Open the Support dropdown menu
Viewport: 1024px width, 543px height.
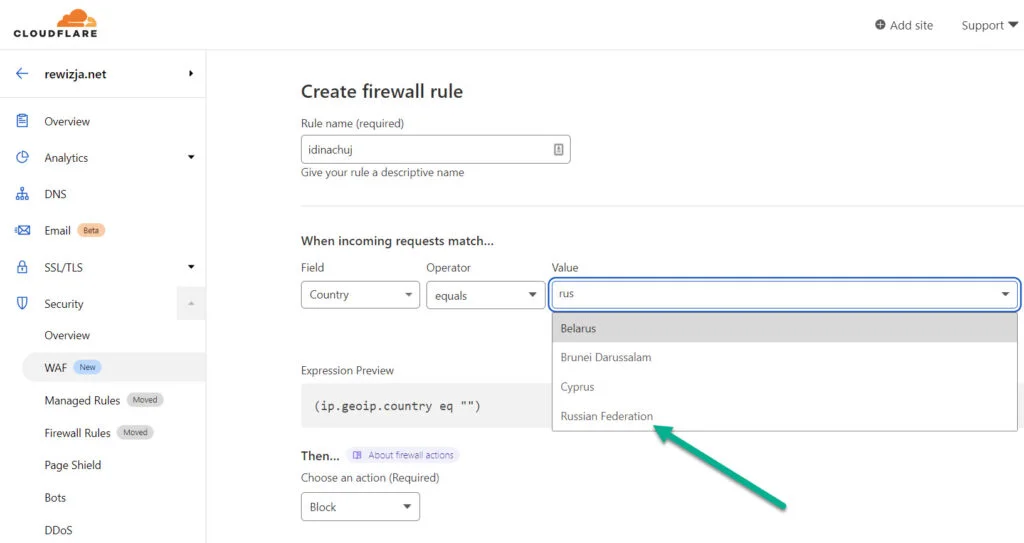(989, 25)
